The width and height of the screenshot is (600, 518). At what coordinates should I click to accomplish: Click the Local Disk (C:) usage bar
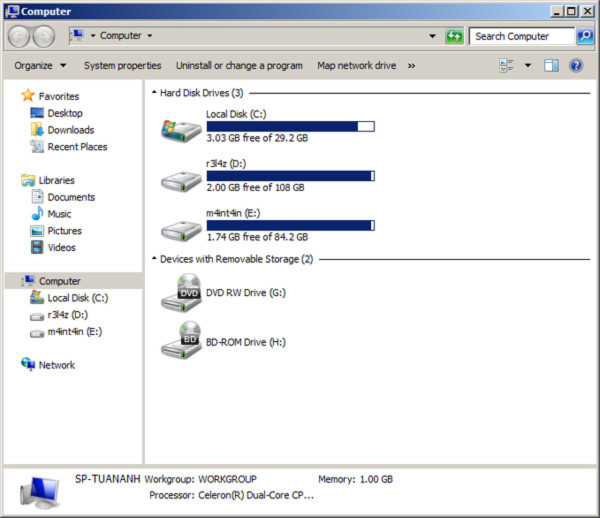[290, 126]
